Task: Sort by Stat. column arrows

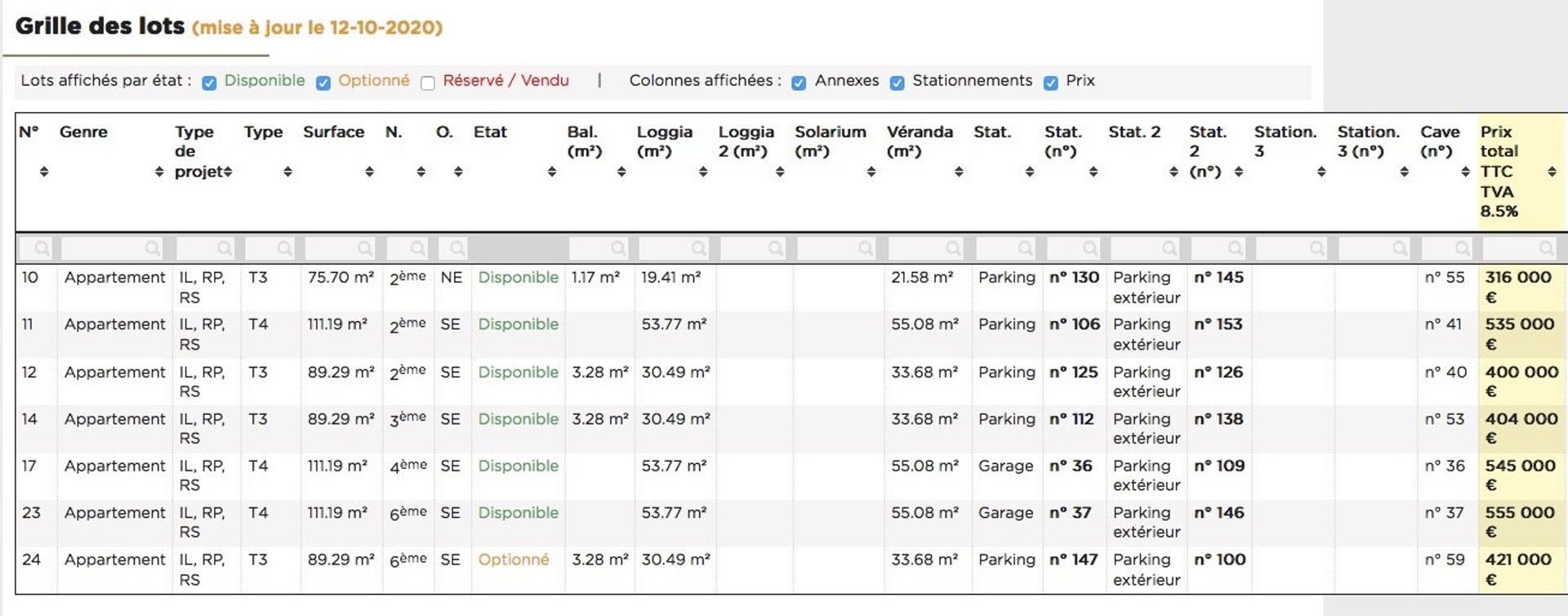Action: coord(1030,172)
